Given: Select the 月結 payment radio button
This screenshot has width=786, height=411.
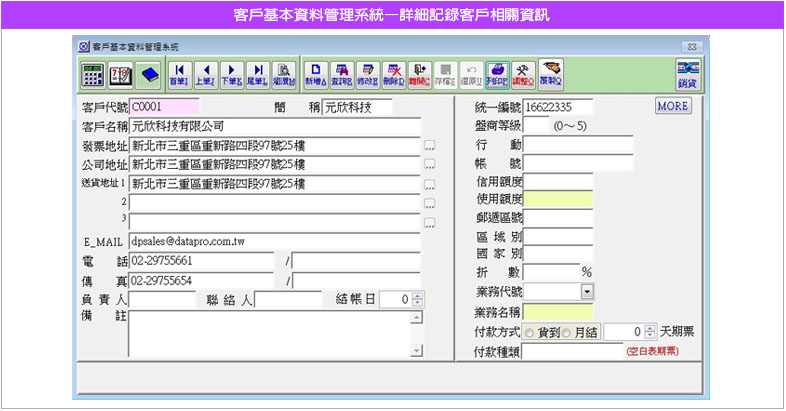Looking at the screenshot, I should click(567, 332).
